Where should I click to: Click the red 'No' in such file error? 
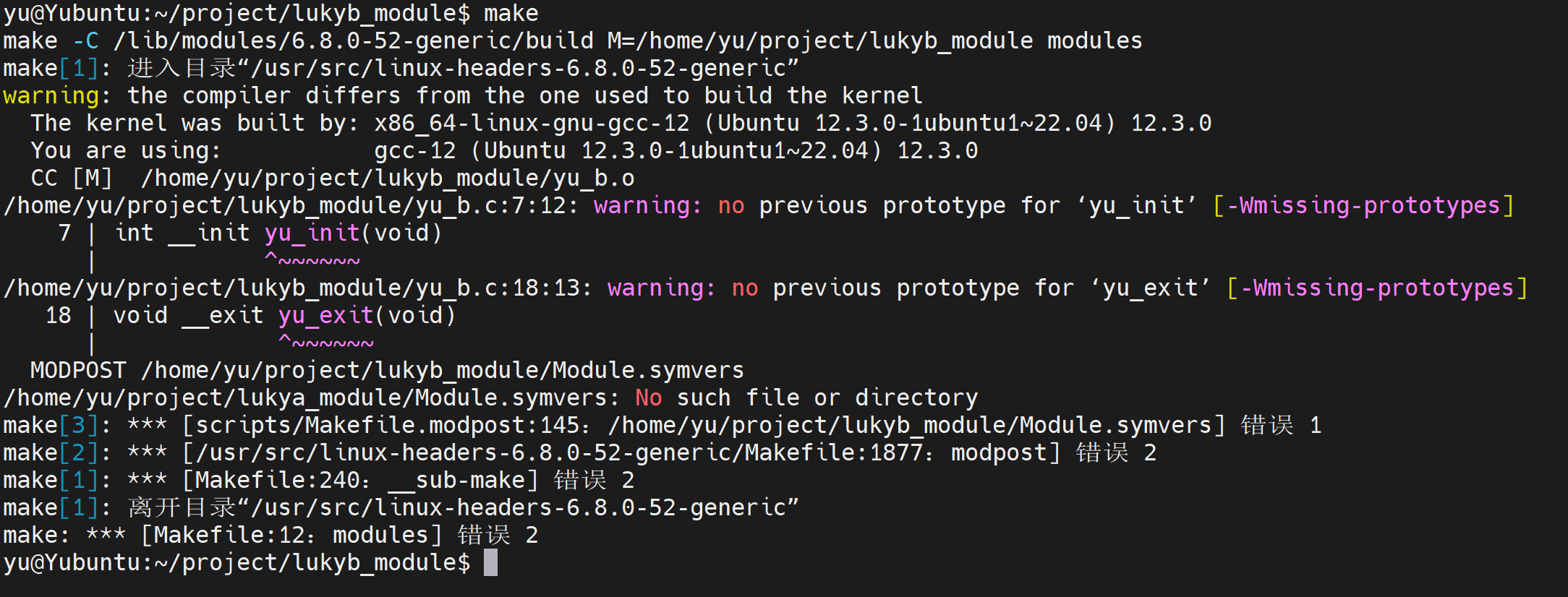click(x=649, y=398)
